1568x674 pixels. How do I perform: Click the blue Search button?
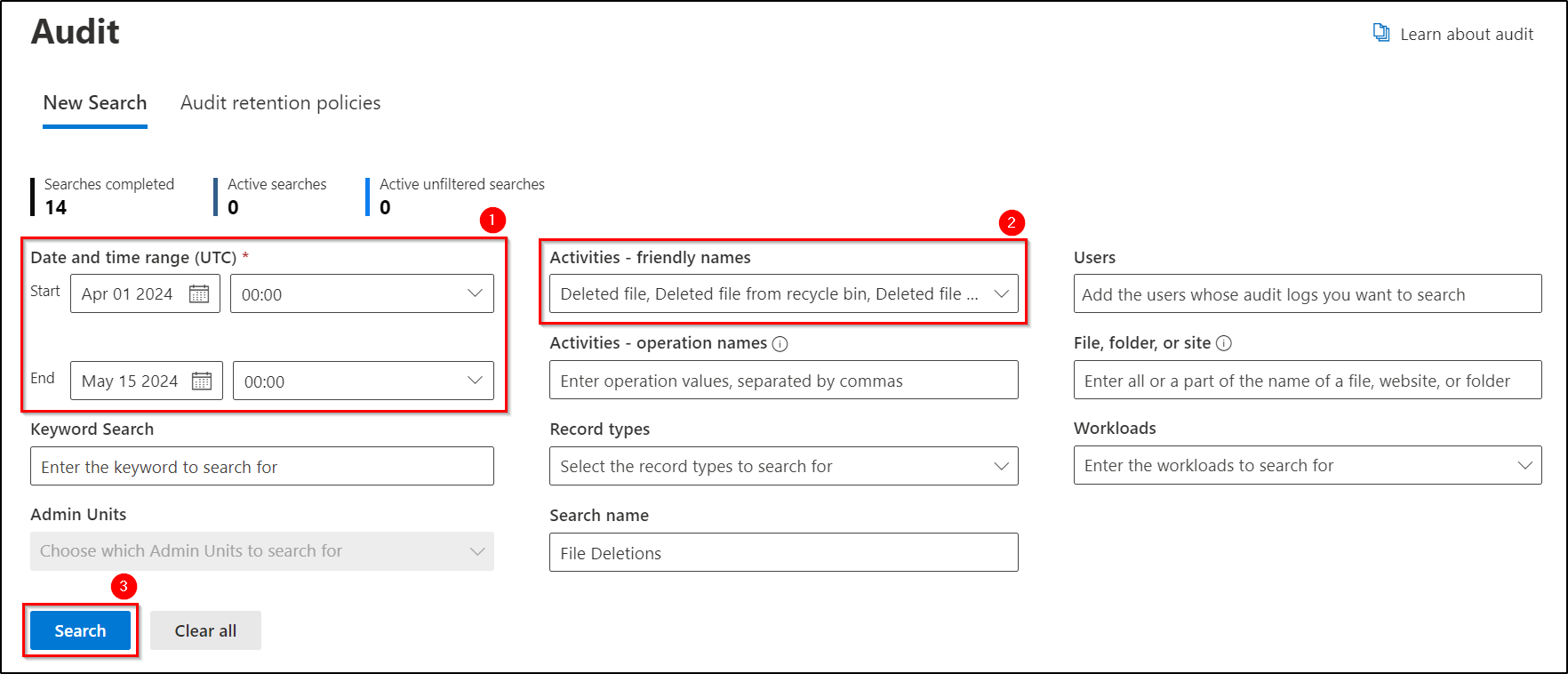[80, 630]
